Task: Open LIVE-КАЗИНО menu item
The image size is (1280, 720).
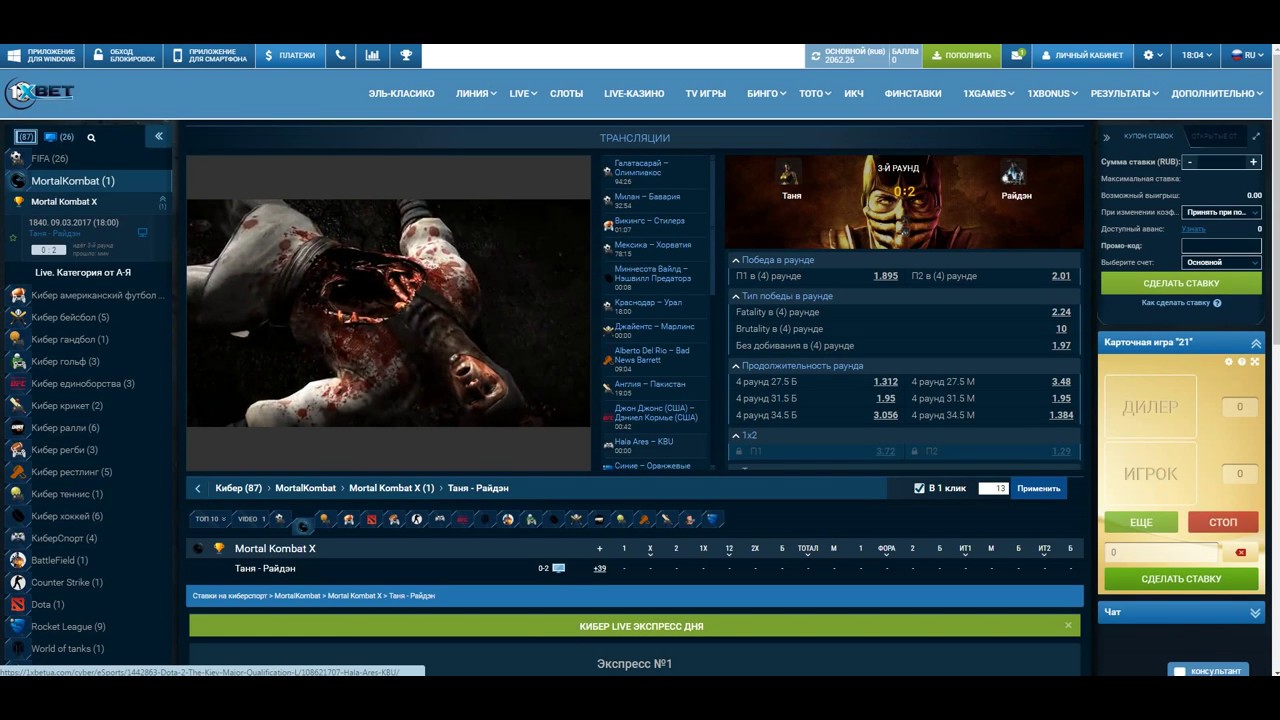Action: click(x=634, y=93)
